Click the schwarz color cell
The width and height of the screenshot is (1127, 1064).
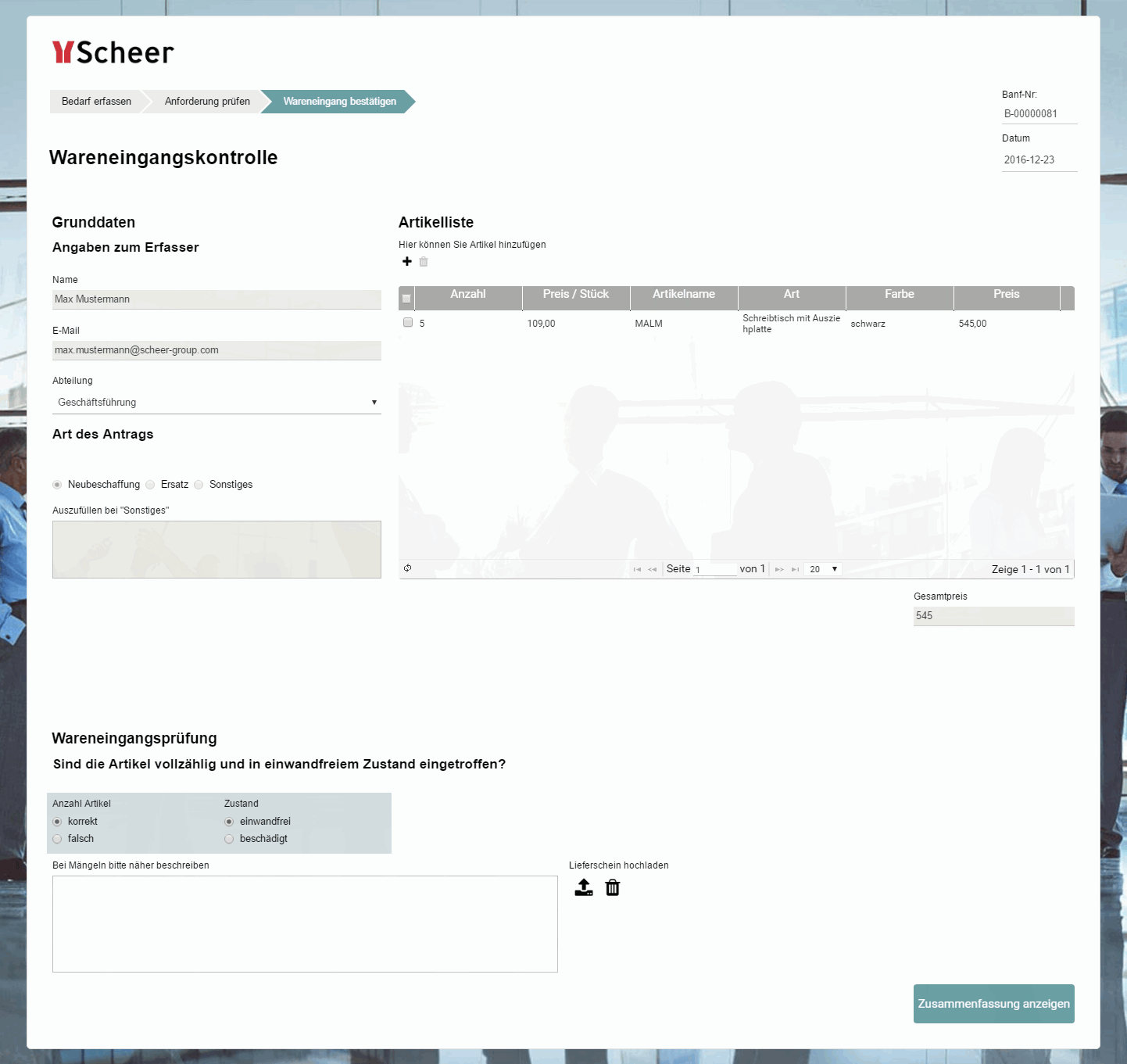click(900, 324)
